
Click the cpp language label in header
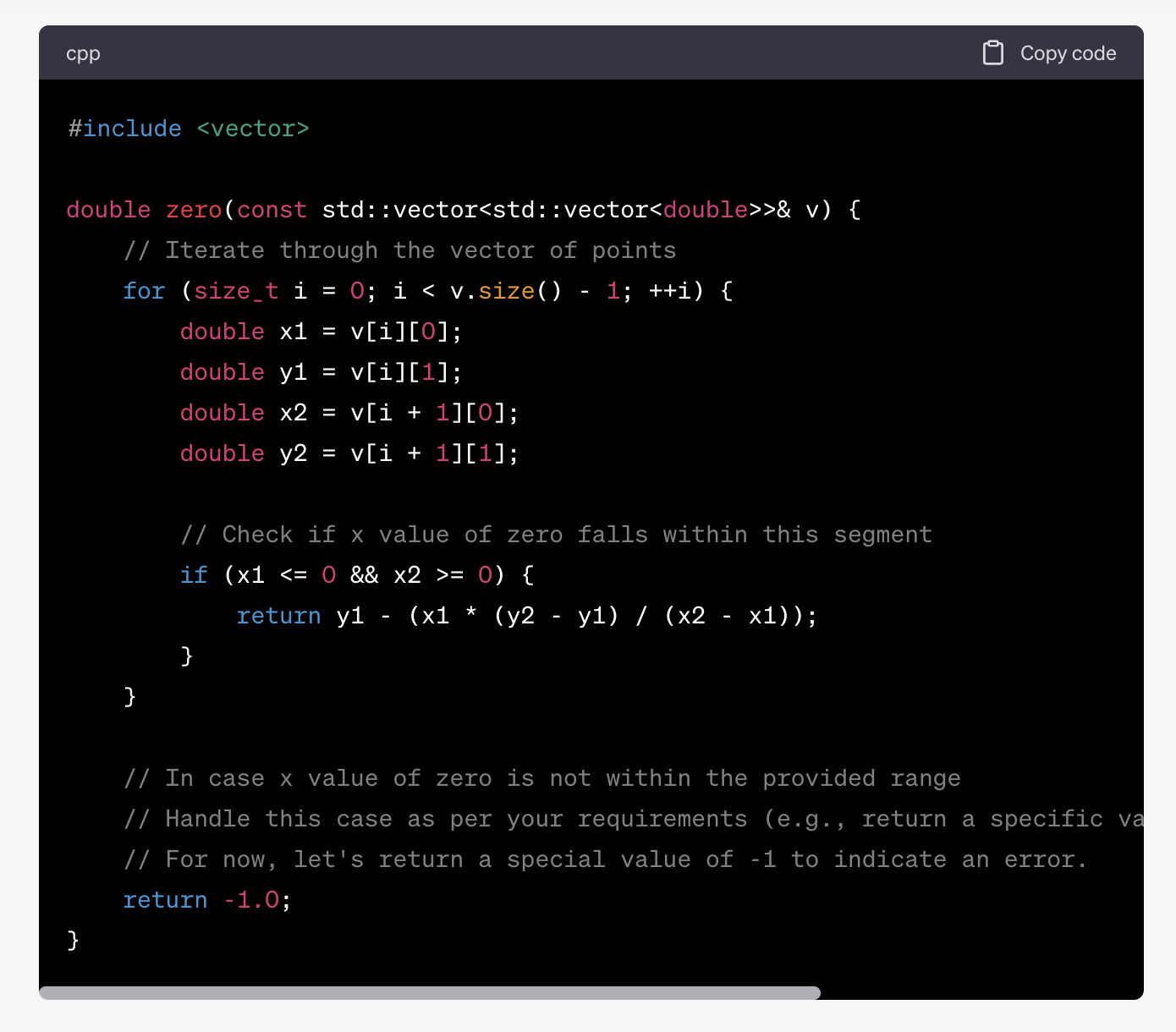pyautogui.click(x=83, y=53)
